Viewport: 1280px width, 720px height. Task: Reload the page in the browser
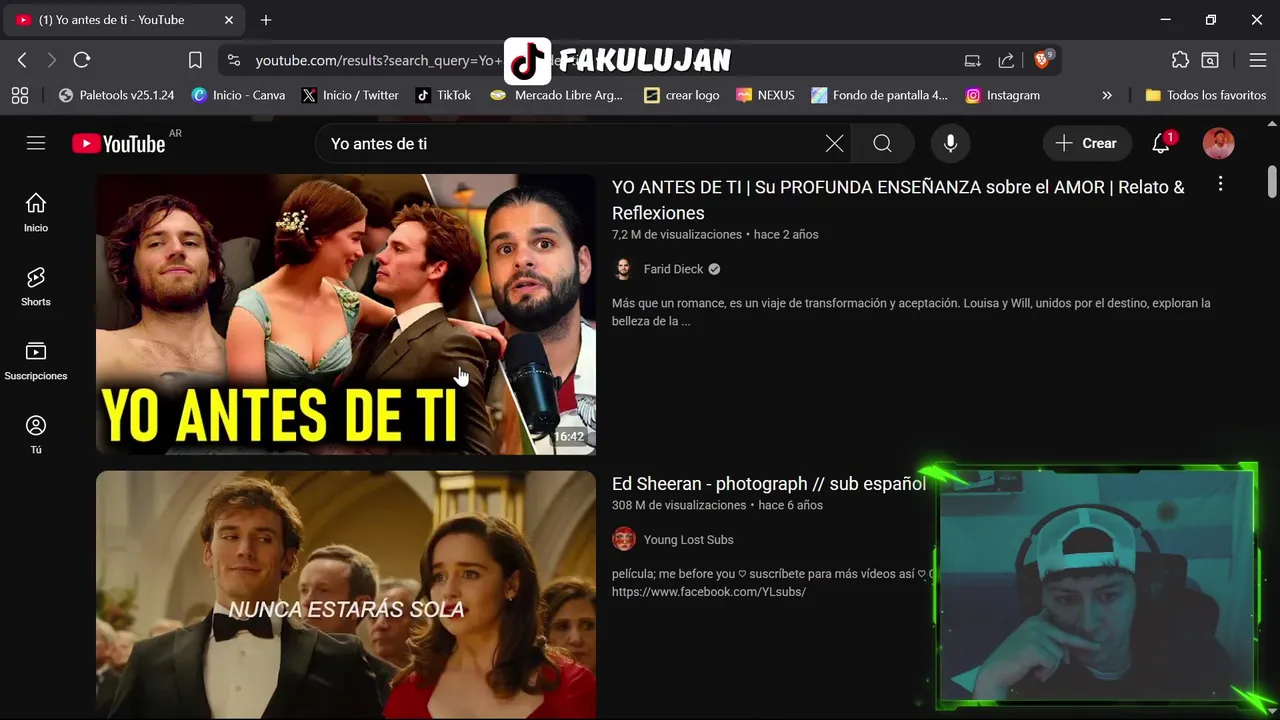pos(82,60)
